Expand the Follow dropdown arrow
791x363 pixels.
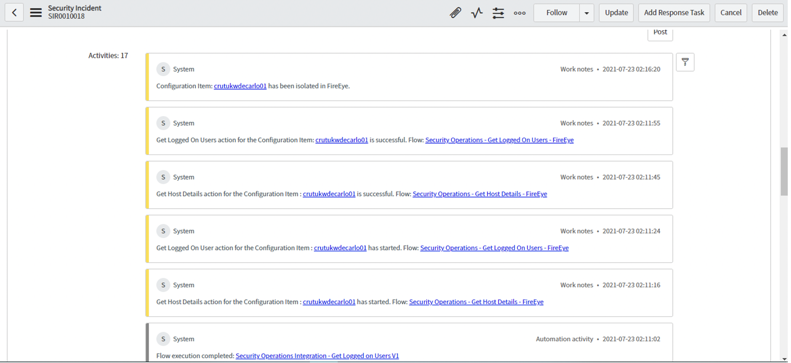(x=586, y=13)
